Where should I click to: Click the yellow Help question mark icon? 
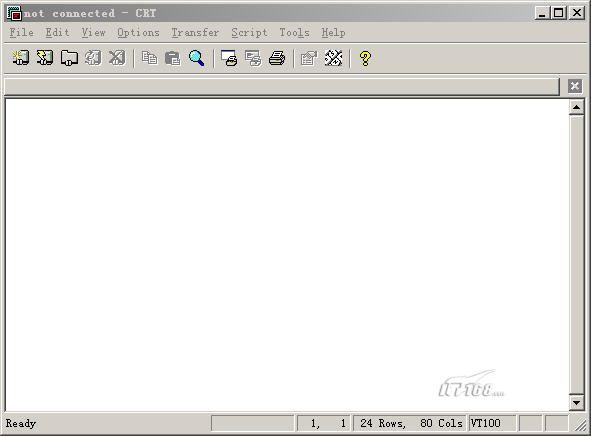coord(365,58)
